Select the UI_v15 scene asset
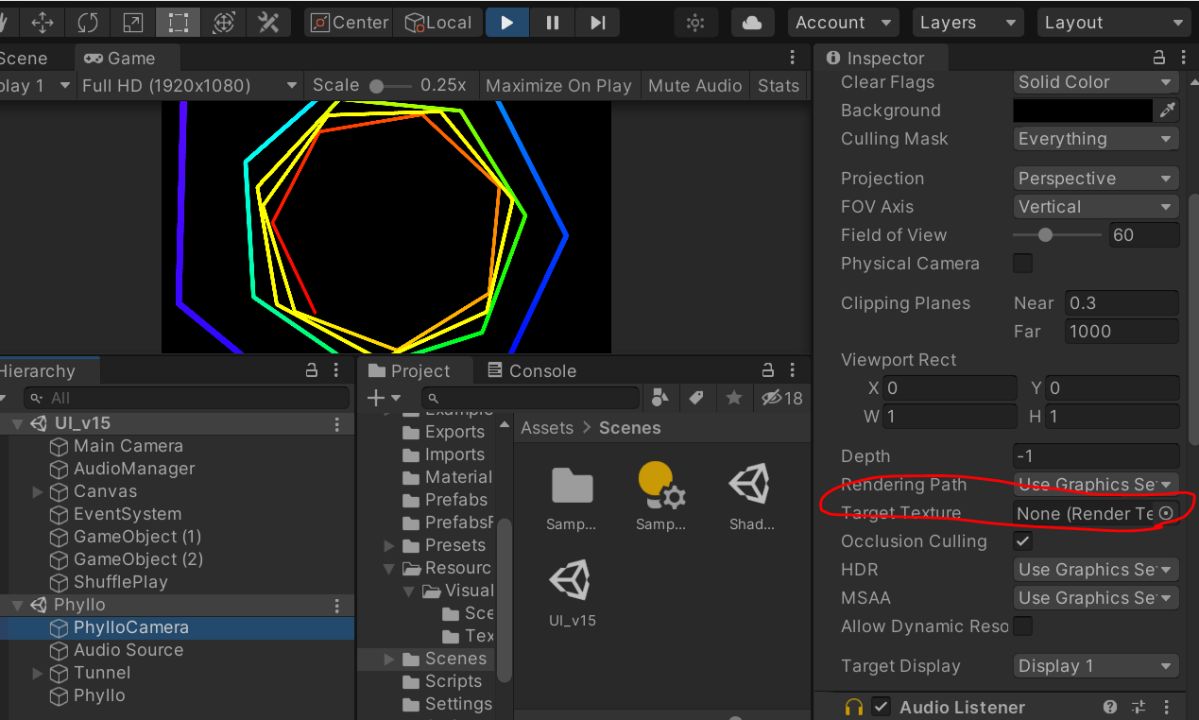 (572, 593)
